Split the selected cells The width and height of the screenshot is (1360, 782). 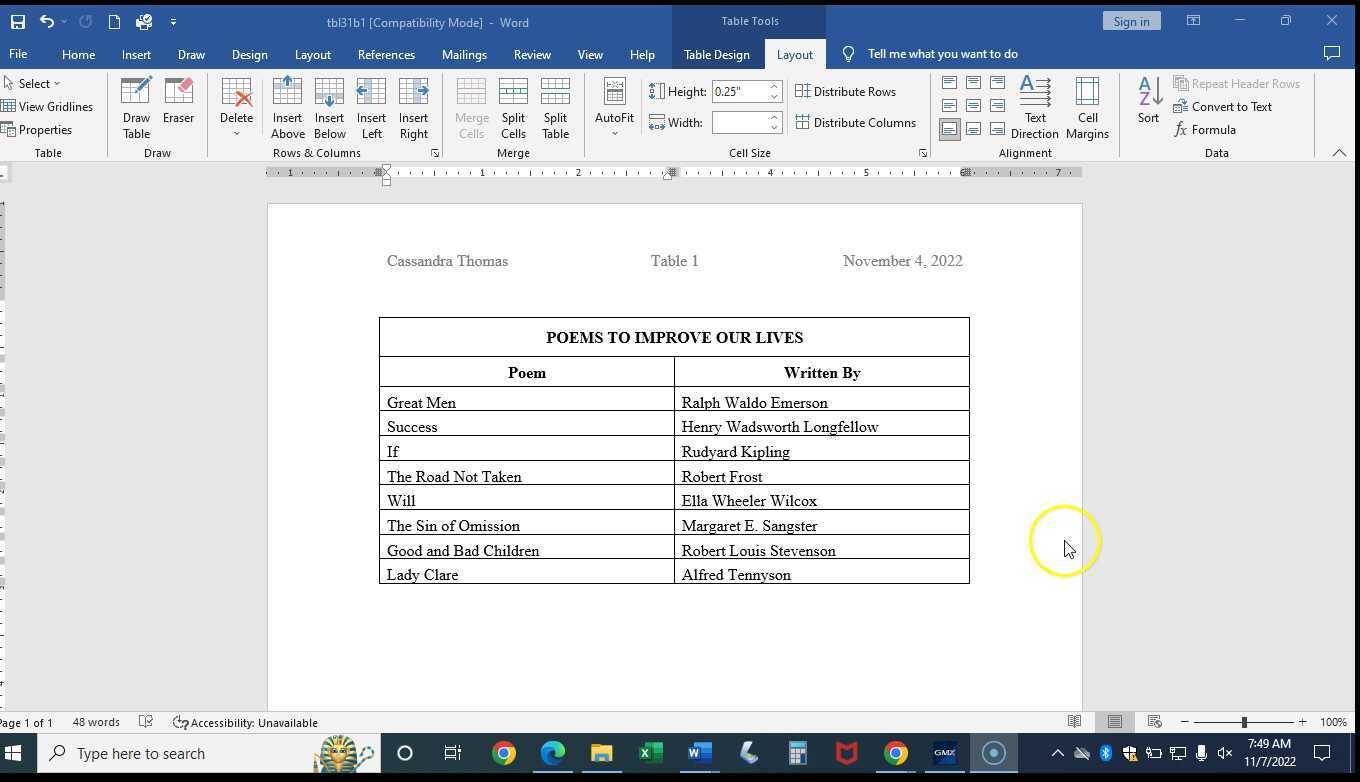(513, 107)
